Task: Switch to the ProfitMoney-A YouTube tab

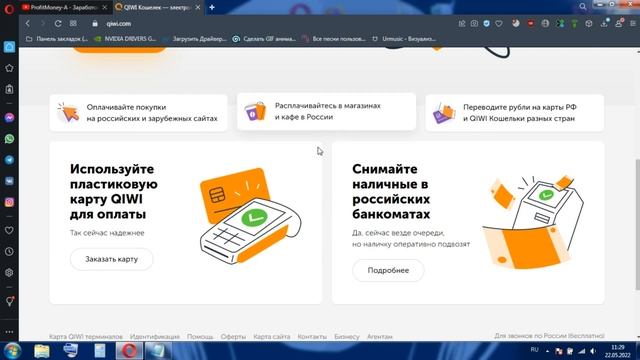Action: [x=64, y=7]
